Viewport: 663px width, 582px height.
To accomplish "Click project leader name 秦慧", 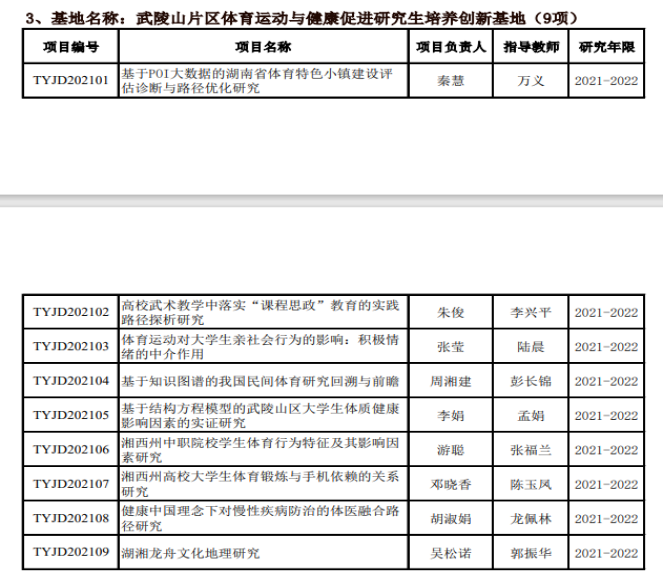I will 451,81.
